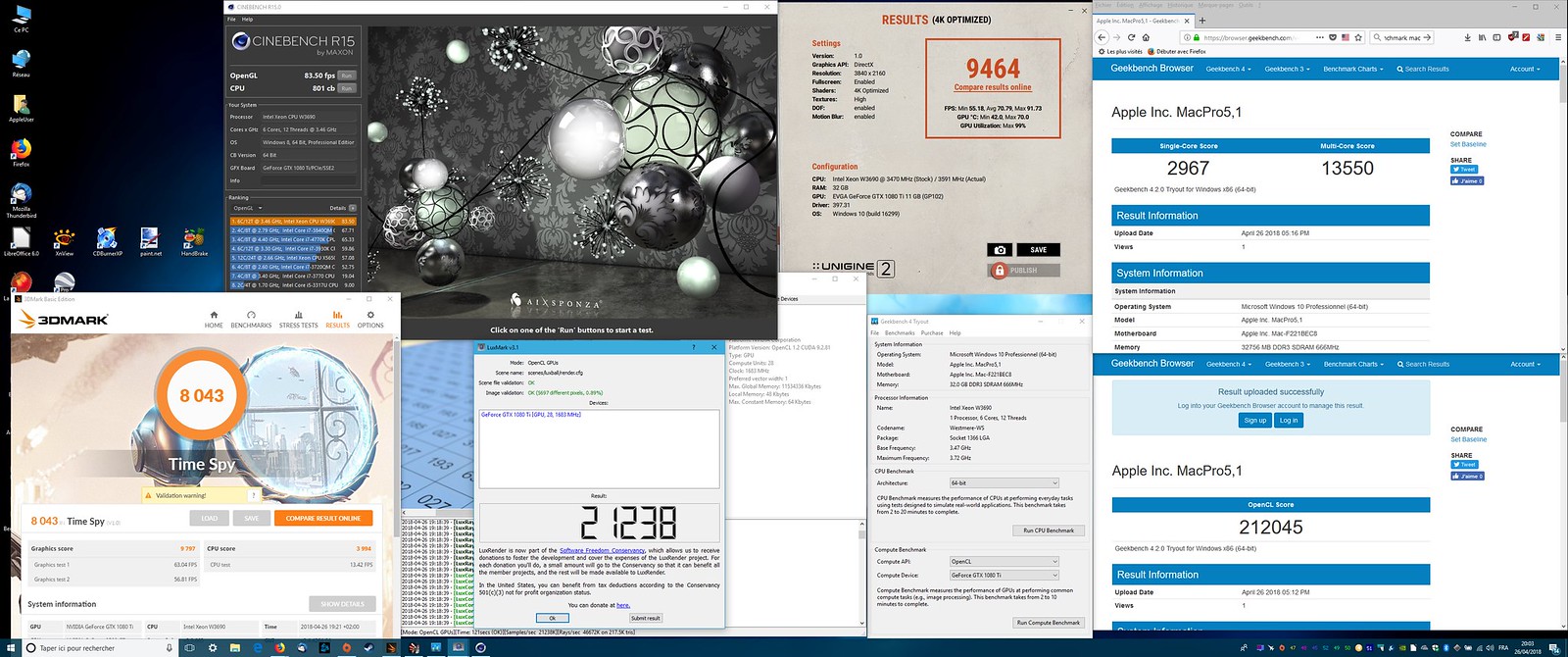Open the Ce PC desktop icon
The width and height of the screenshot is (1568, 657).
point(21,18)
